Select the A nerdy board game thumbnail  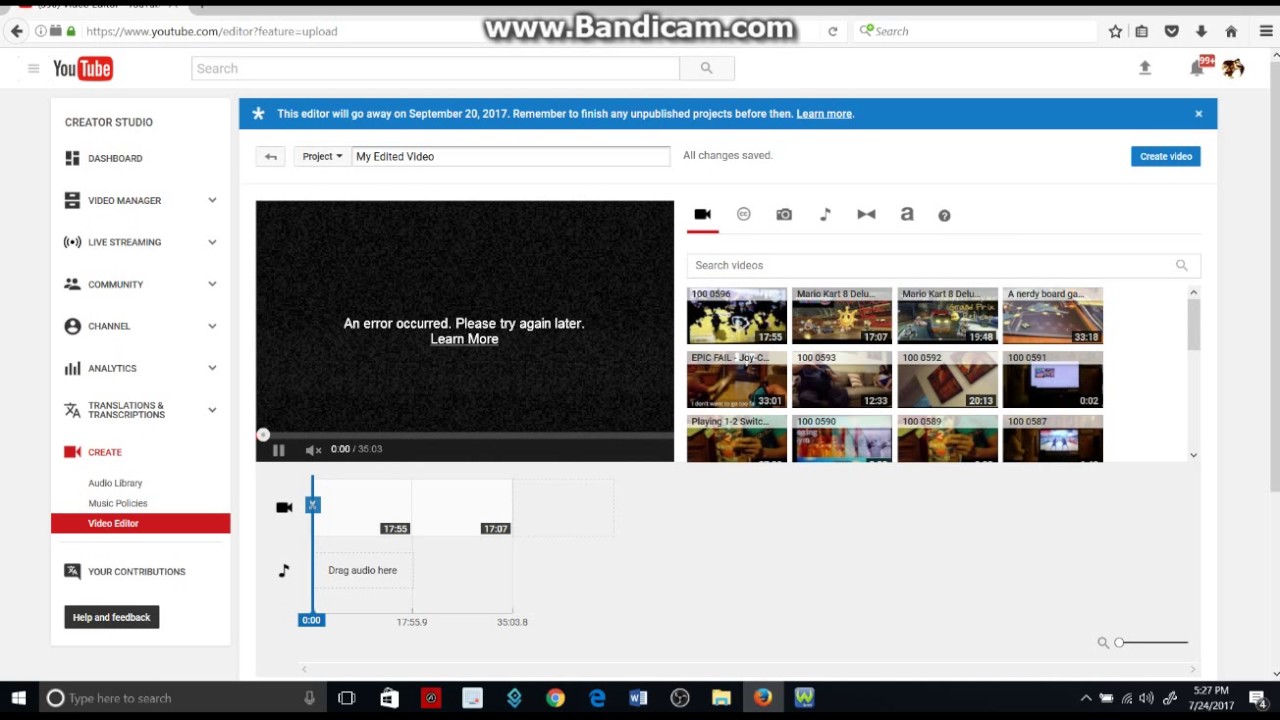[1053, 316]
